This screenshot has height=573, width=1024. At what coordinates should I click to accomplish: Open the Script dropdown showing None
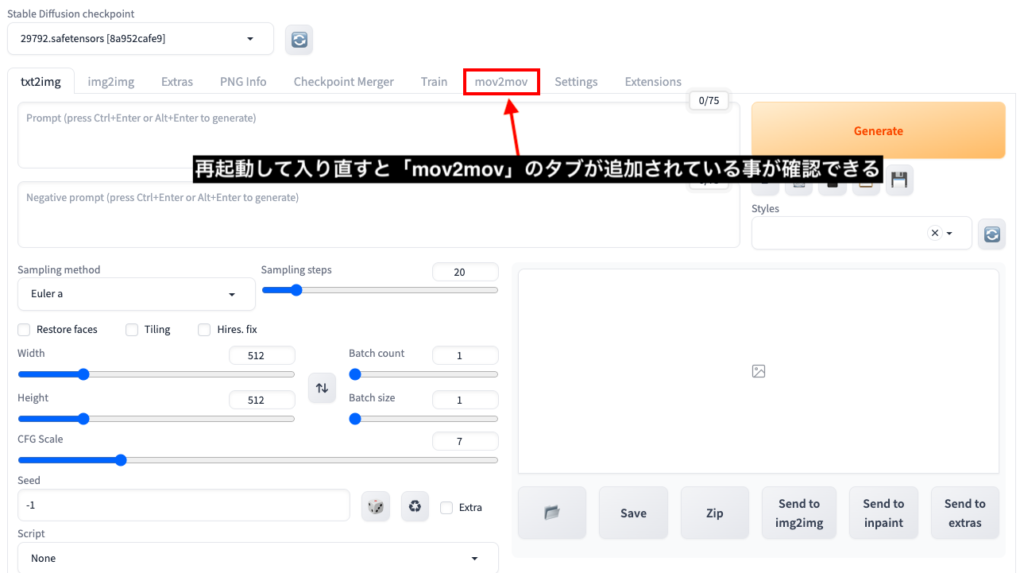tap(258, 559)
